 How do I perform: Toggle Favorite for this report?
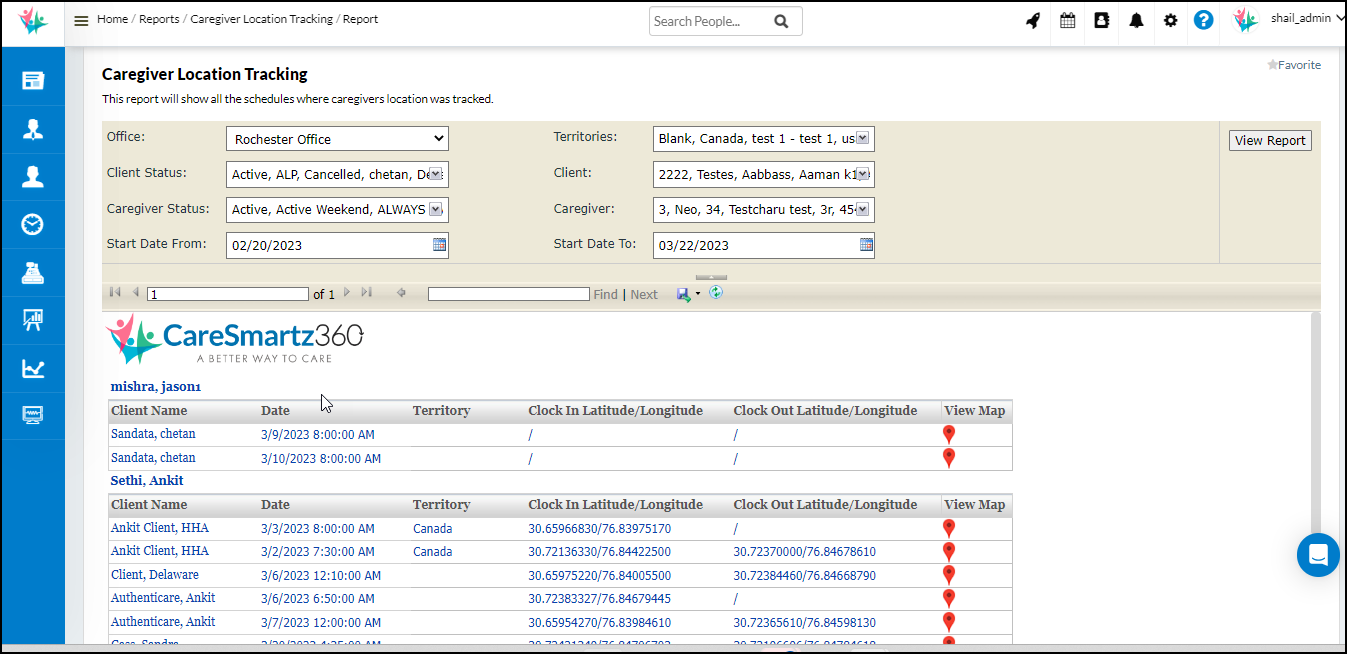click(x=1294, y=64)
